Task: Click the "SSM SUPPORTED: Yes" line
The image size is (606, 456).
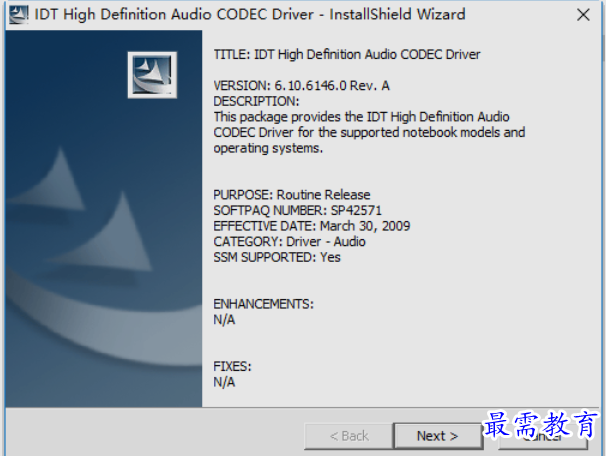Action: pyautogui.click(x=277, y=257)
